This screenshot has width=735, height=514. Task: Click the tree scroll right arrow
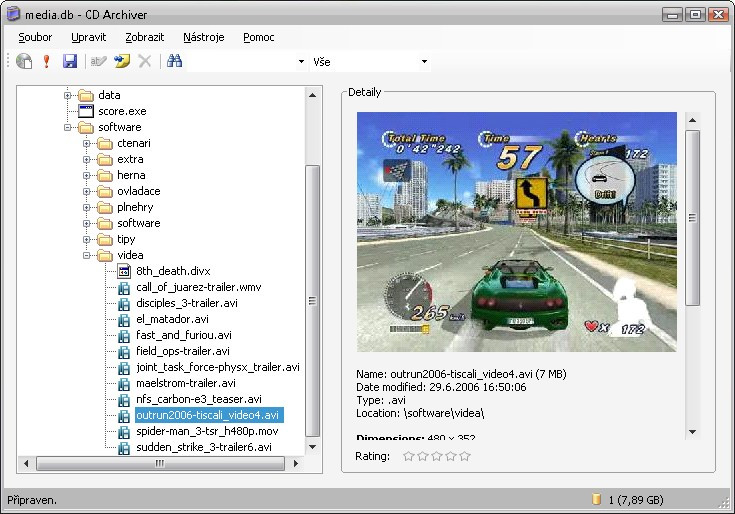295,463
